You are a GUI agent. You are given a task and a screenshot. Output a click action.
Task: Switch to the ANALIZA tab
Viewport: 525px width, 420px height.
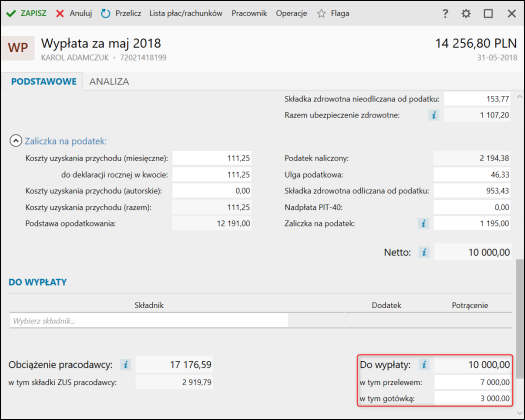109,81
